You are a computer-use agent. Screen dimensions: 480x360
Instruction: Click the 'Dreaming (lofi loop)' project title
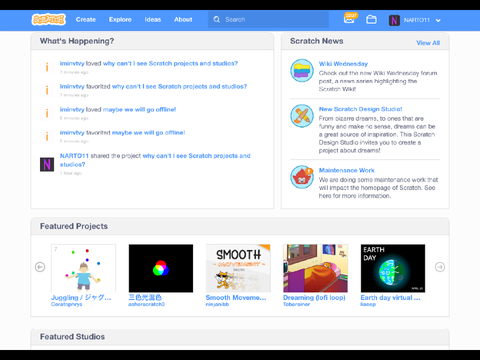[314, 297]
